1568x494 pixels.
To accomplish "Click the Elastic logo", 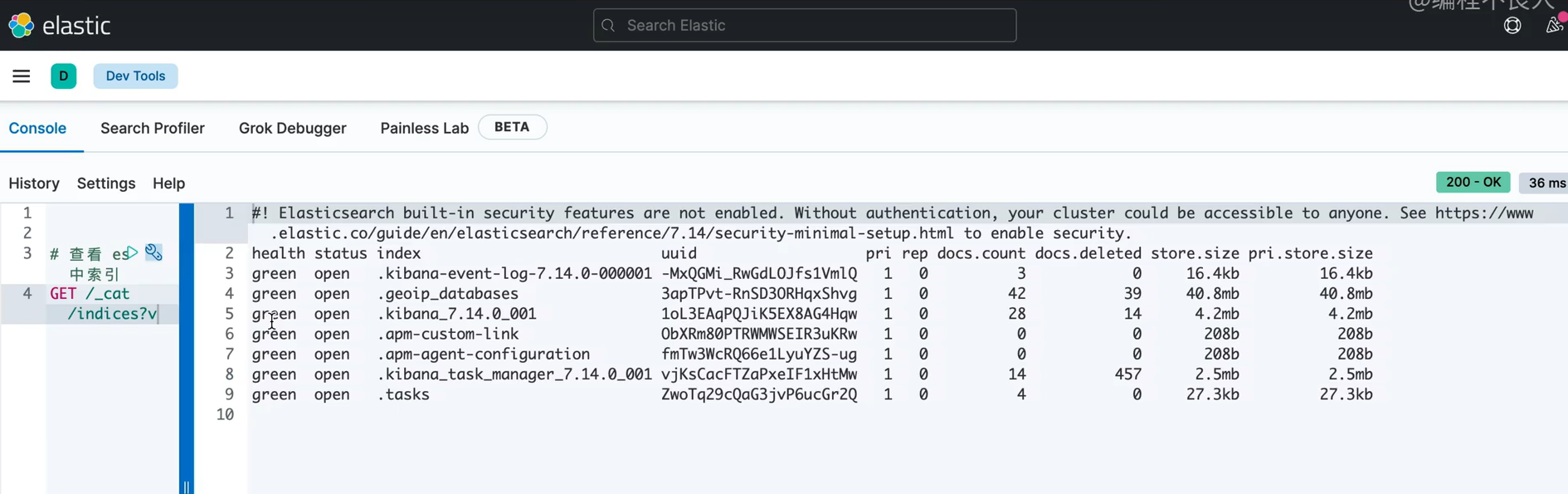I will point(60,26).
